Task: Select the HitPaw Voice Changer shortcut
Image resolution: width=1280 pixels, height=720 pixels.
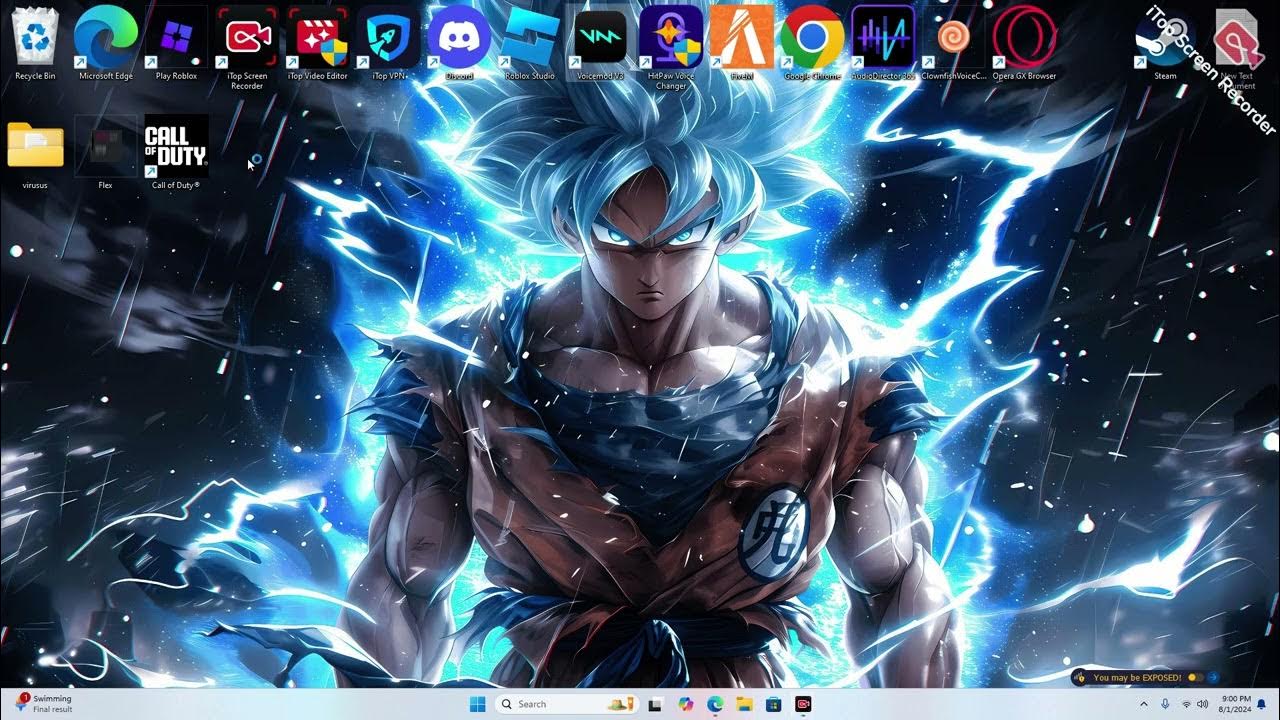Action: click(x=671, y=47)
